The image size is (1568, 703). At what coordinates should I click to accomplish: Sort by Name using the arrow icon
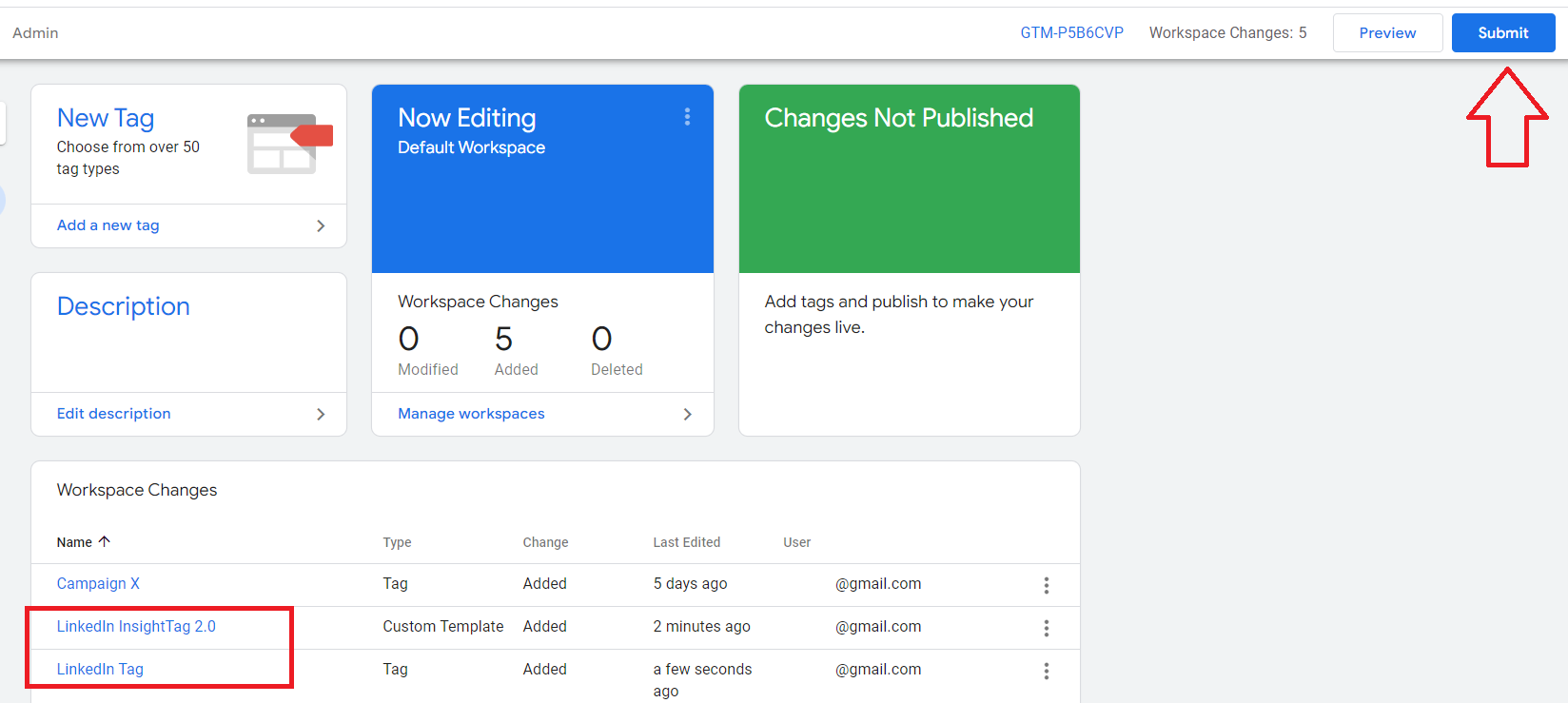pos(105,541)
